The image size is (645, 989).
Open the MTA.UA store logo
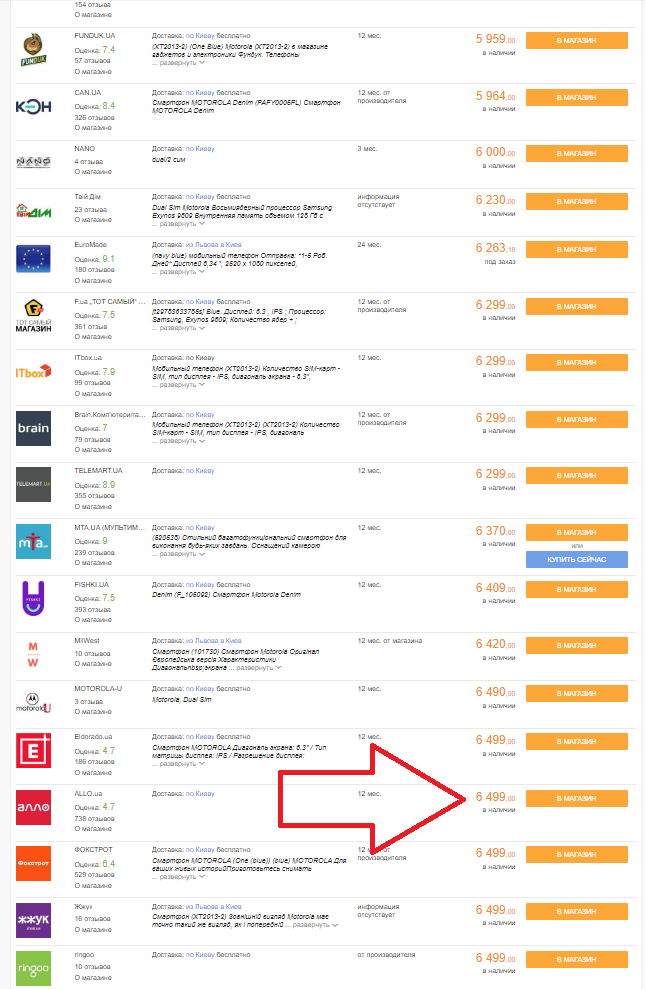coord(33,541)
